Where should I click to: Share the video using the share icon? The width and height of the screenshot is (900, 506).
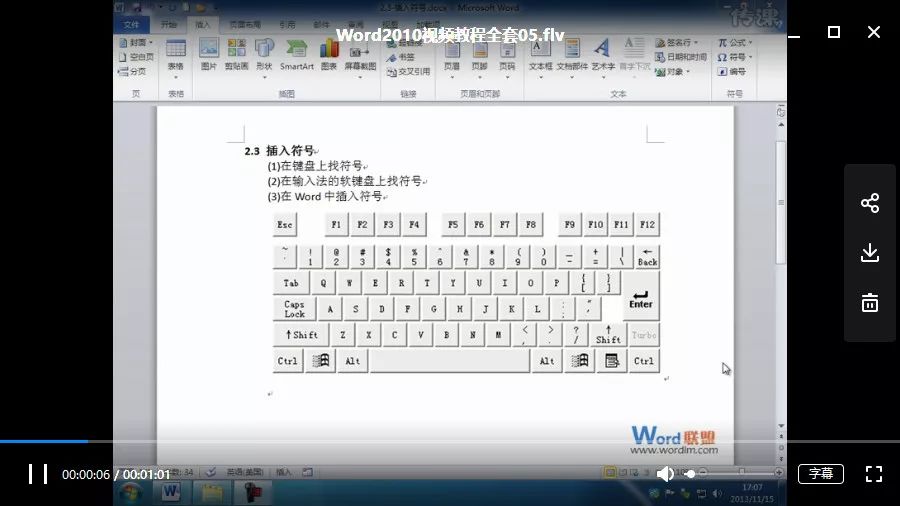(870, 203)
